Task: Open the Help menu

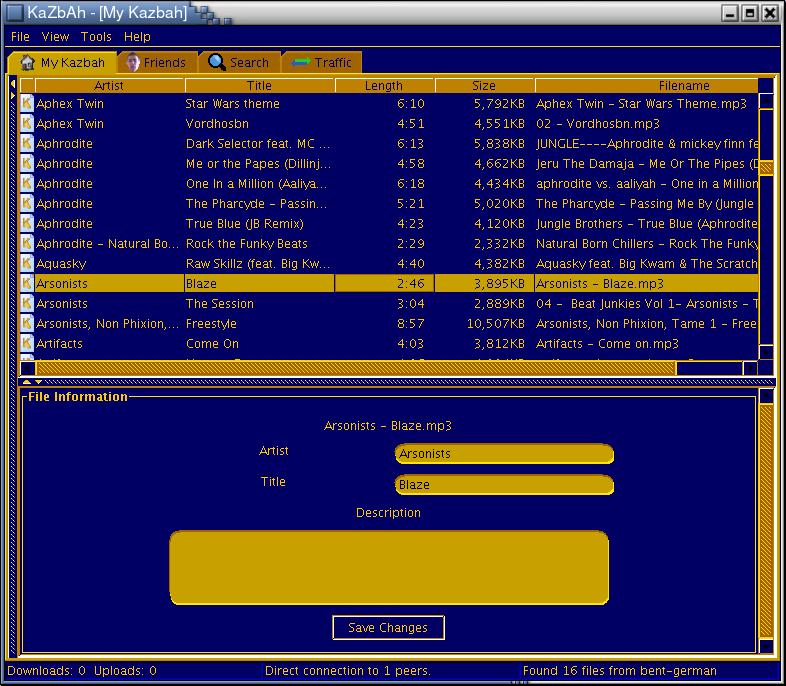Action: coord(137,37)
